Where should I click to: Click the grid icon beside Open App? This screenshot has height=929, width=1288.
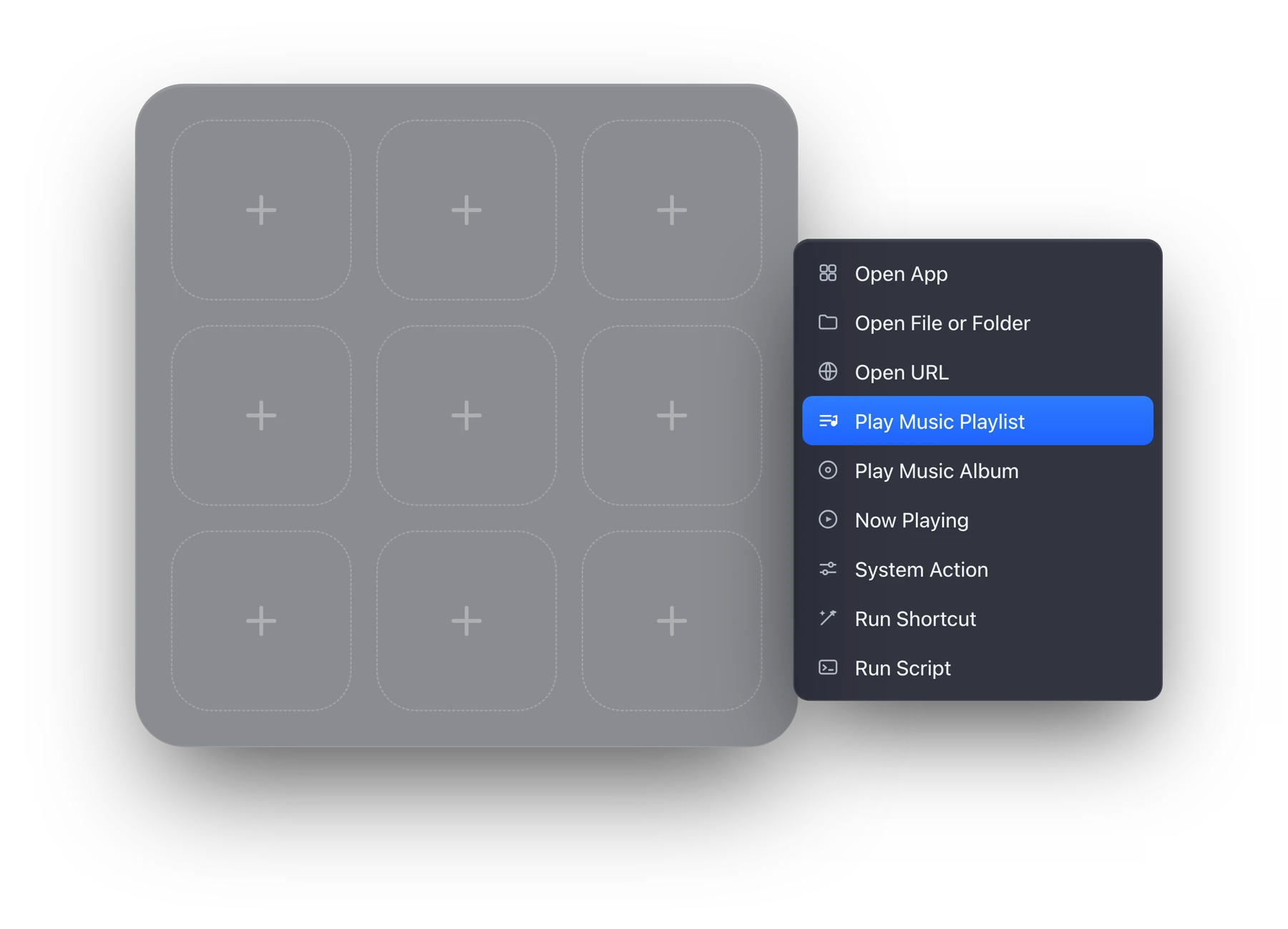(x=828, y=273)
